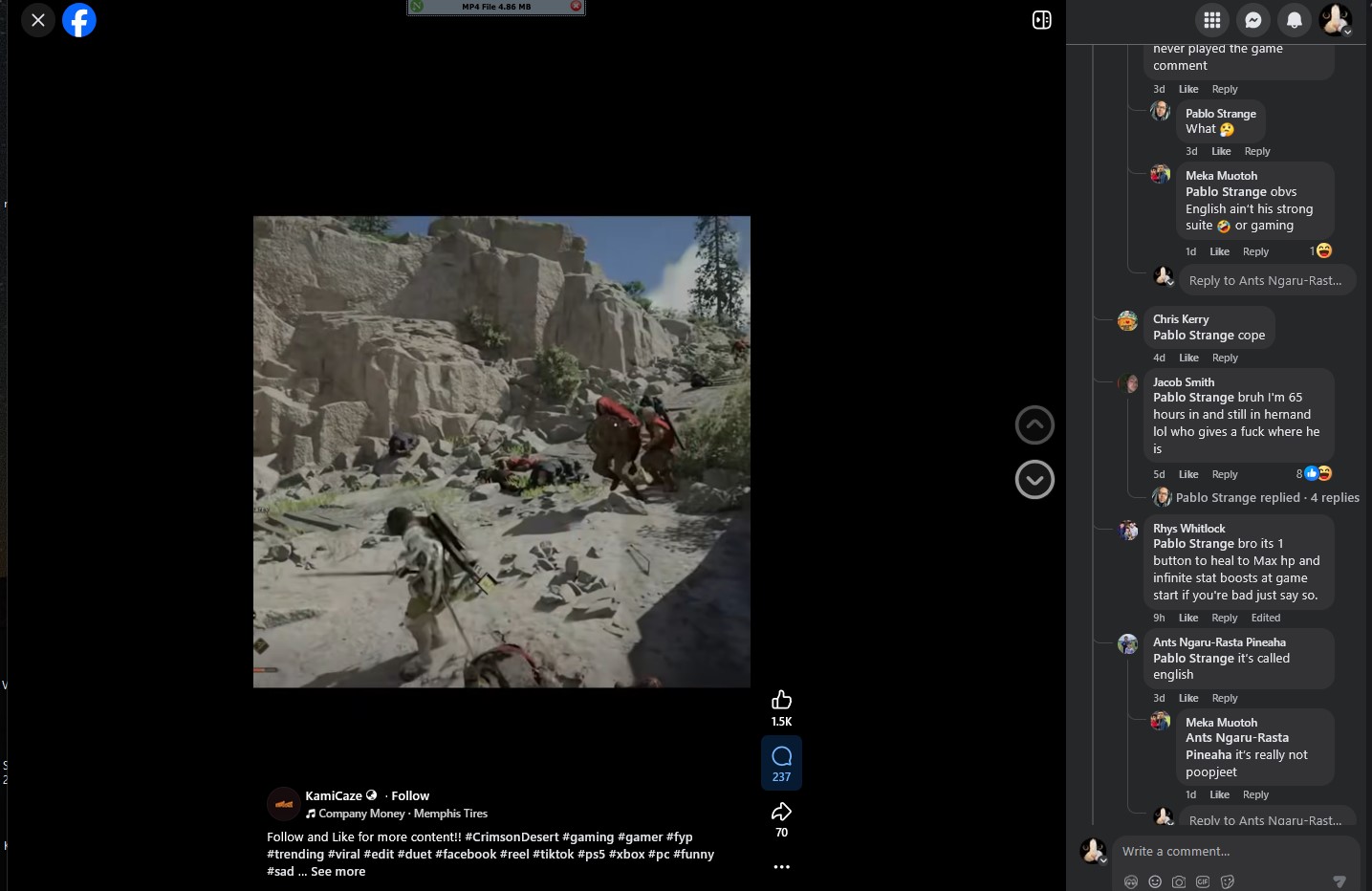The image size is (1372, 891).
Task: Open the Facebook menu grid
Action: (1212, 20)
